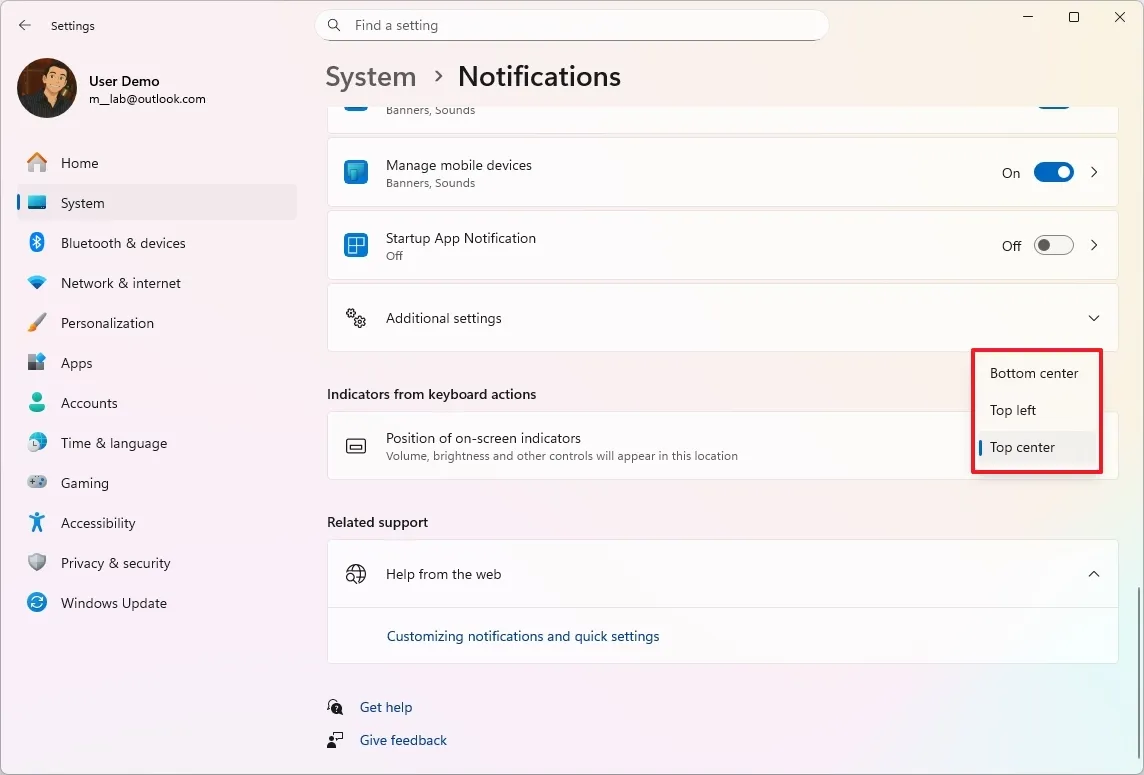Expand the Additional settings section
1144x775 pixels.
1093,318
